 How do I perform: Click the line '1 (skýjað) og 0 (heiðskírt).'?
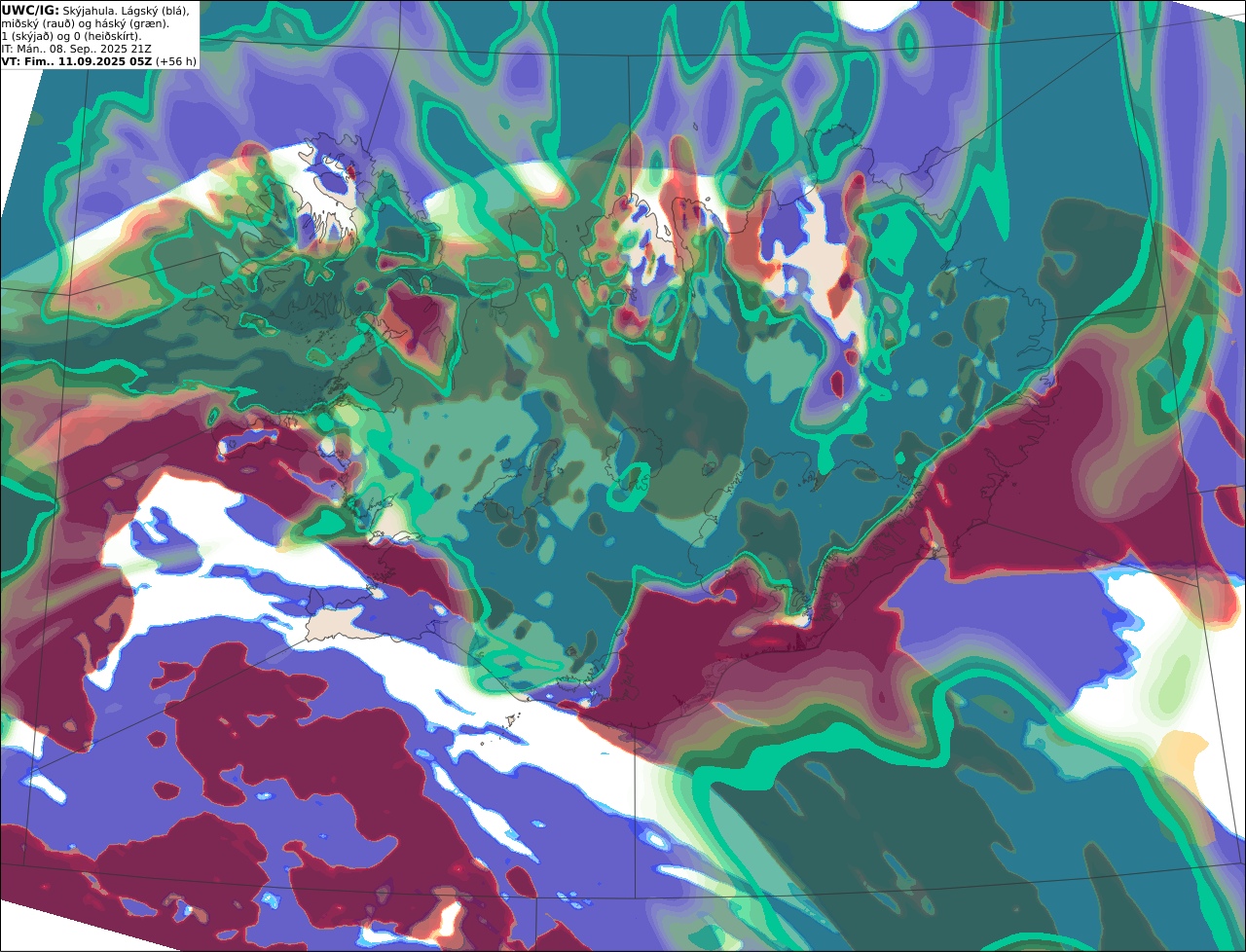pyautogui.click(x=71, y=36)
